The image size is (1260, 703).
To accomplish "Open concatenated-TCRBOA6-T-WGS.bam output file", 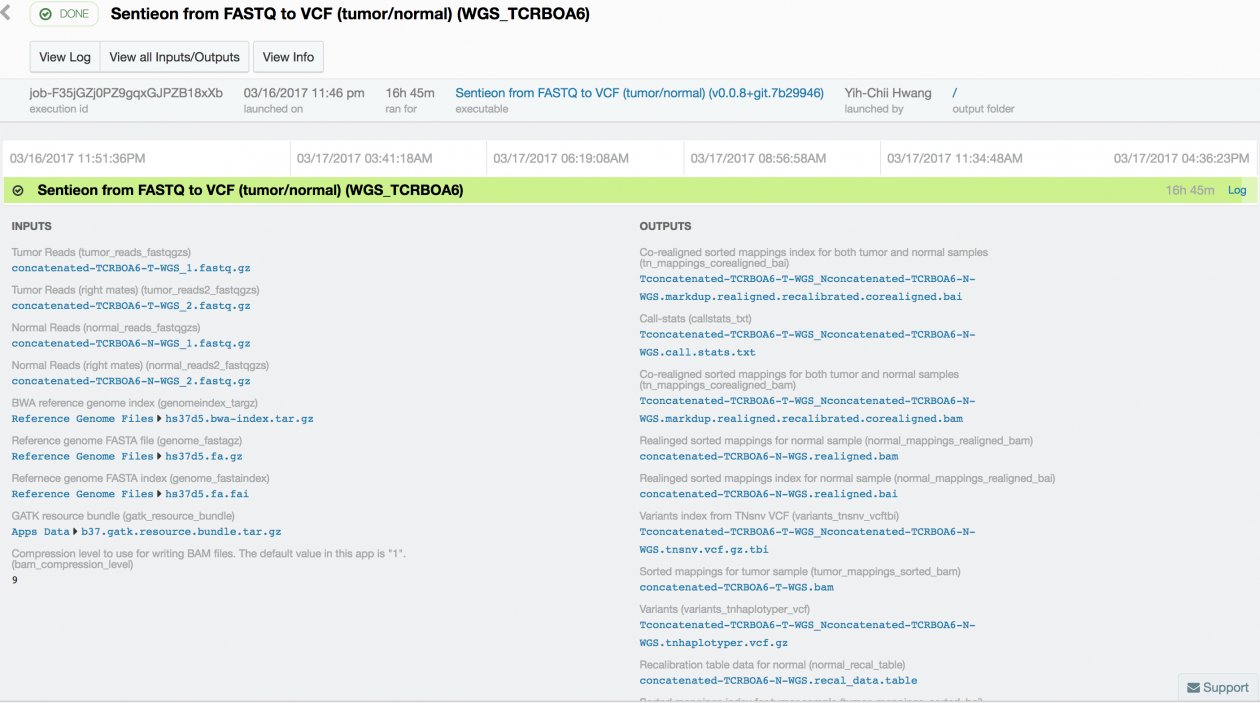I will [x=736, y=587].
